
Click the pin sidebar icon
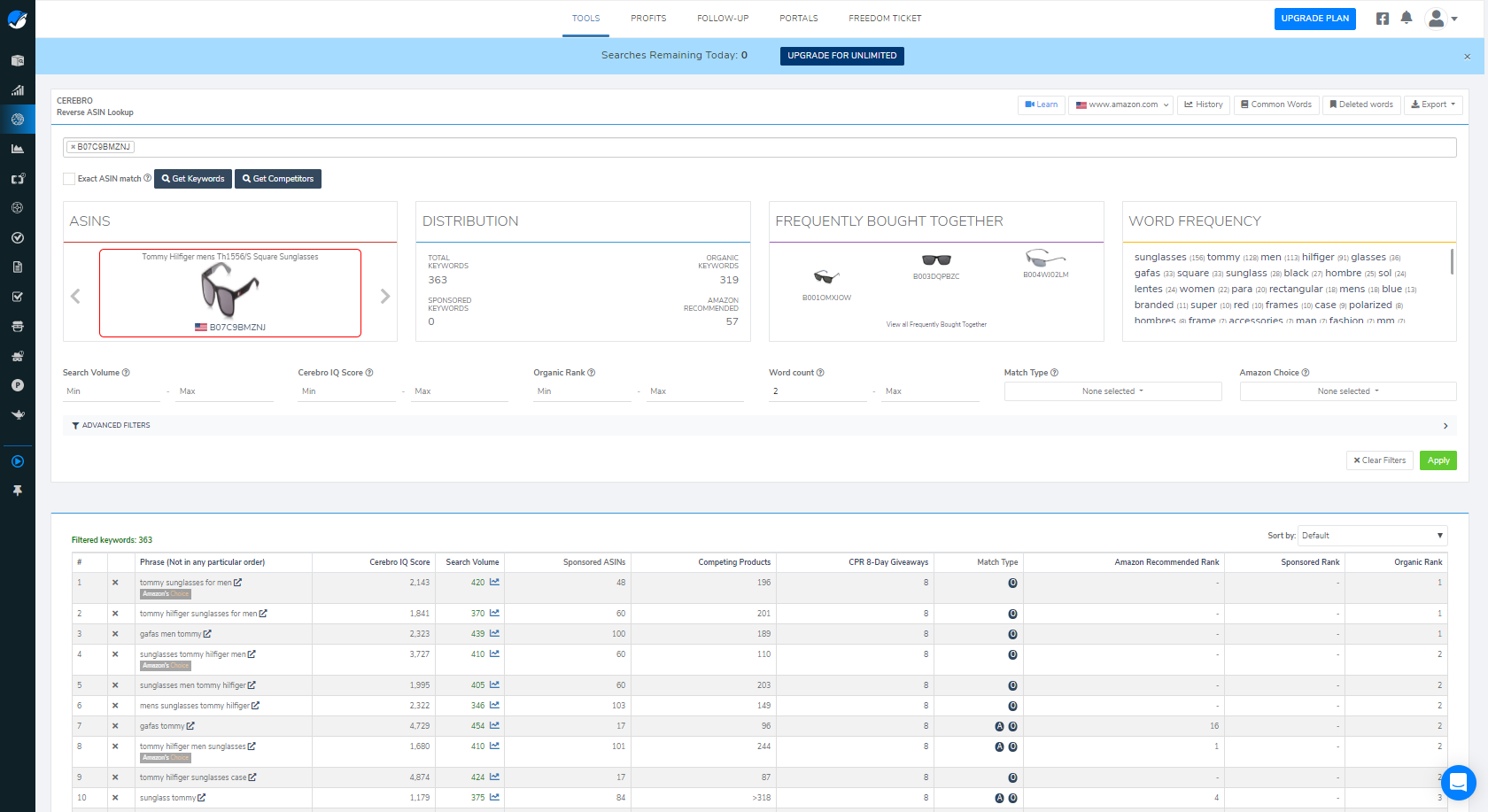coord(18,491)
